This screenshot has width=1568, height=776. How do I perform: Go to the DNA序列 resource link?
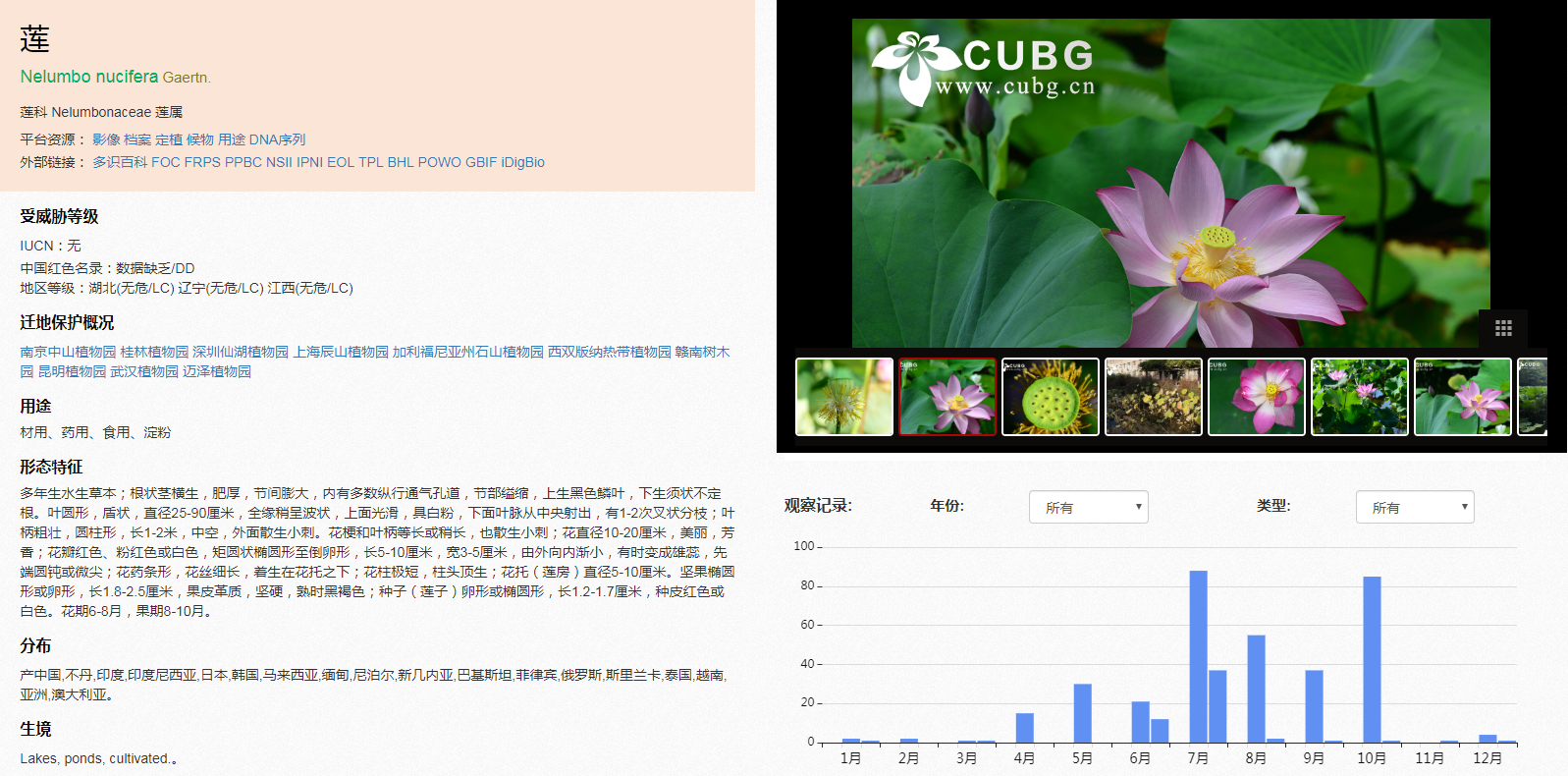pyautogui.click(x=277, y=139)
